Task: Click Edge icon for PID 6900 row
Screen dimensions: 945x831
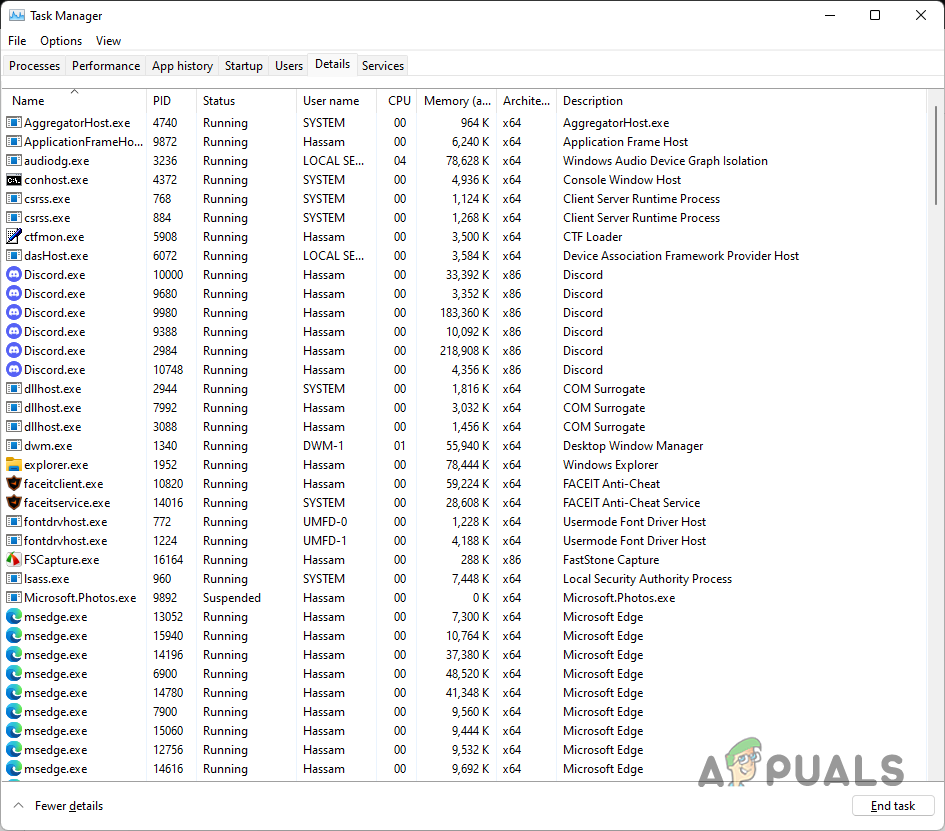Action: click(x=14, y=673)
